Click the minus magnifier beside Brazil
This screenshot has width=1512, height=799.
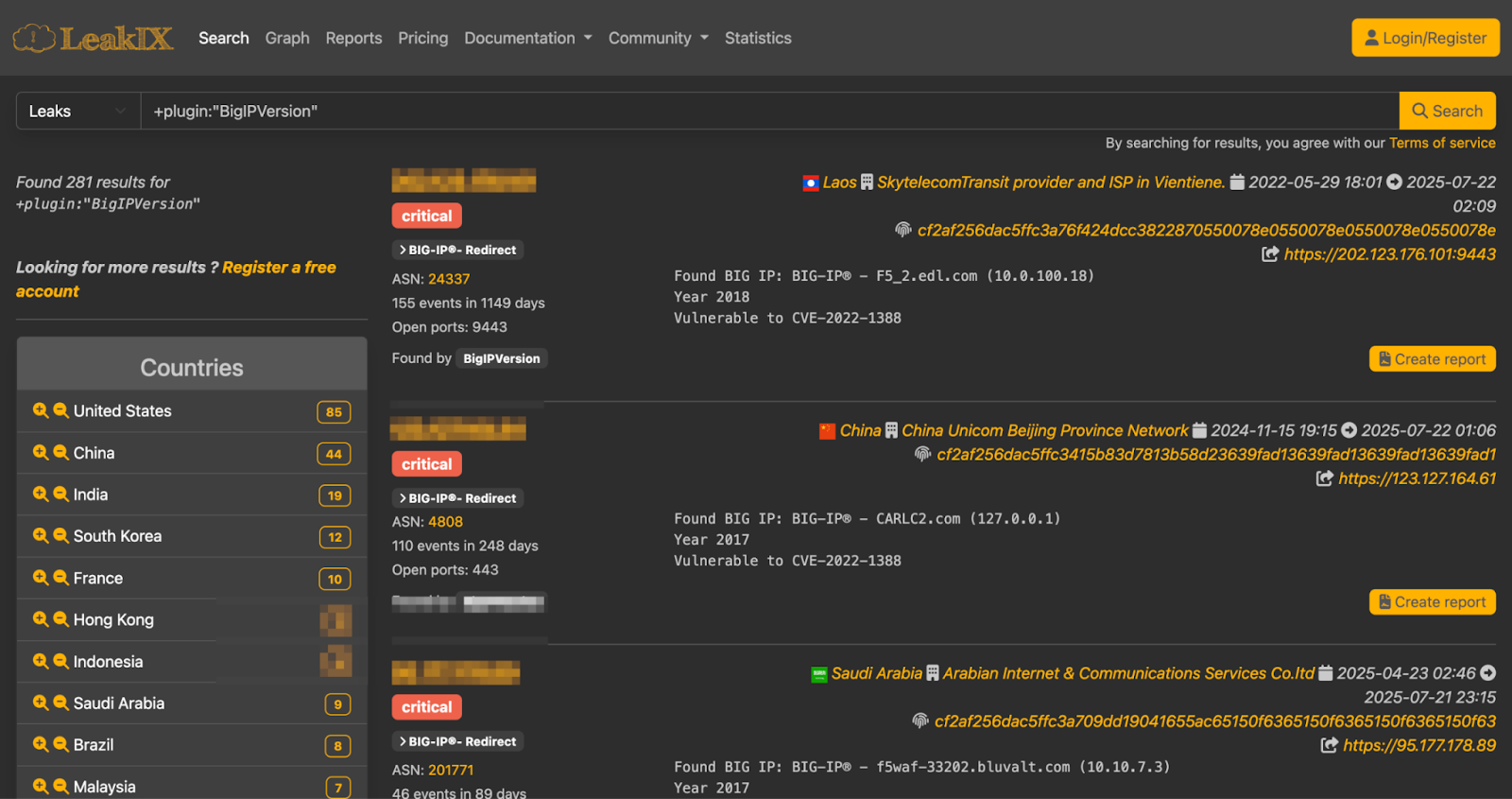[60, 745]
